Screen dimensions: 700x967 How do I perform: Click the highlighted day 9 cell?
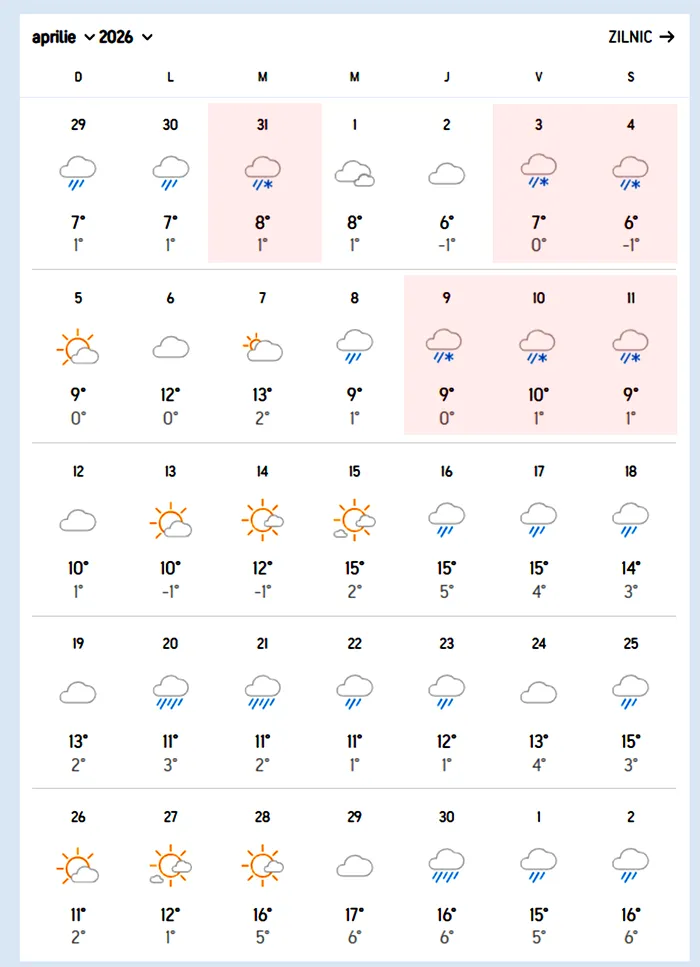click(x=446, y=355)
